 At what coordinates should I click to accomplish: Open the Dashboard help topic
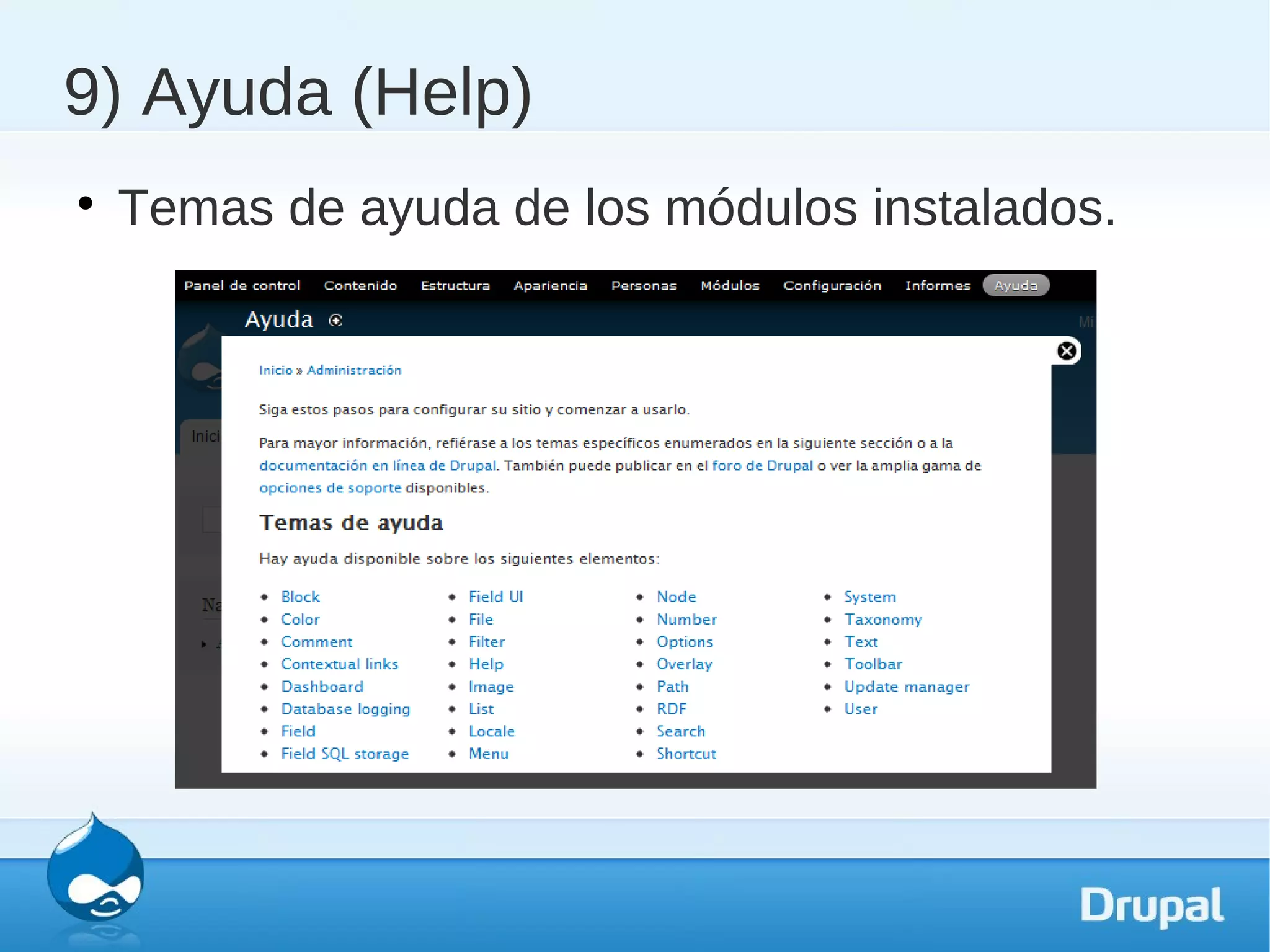(322, 687)
